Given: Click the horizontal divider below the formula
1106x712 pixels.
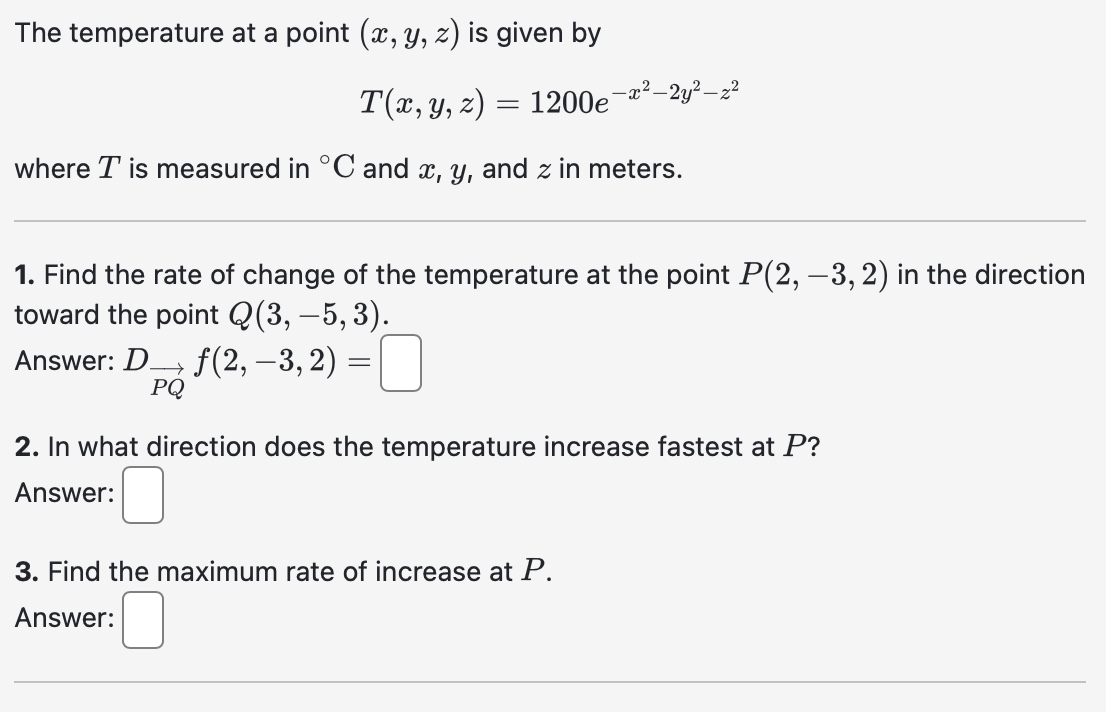Looking at the screenshot, I should pos(553,216).
